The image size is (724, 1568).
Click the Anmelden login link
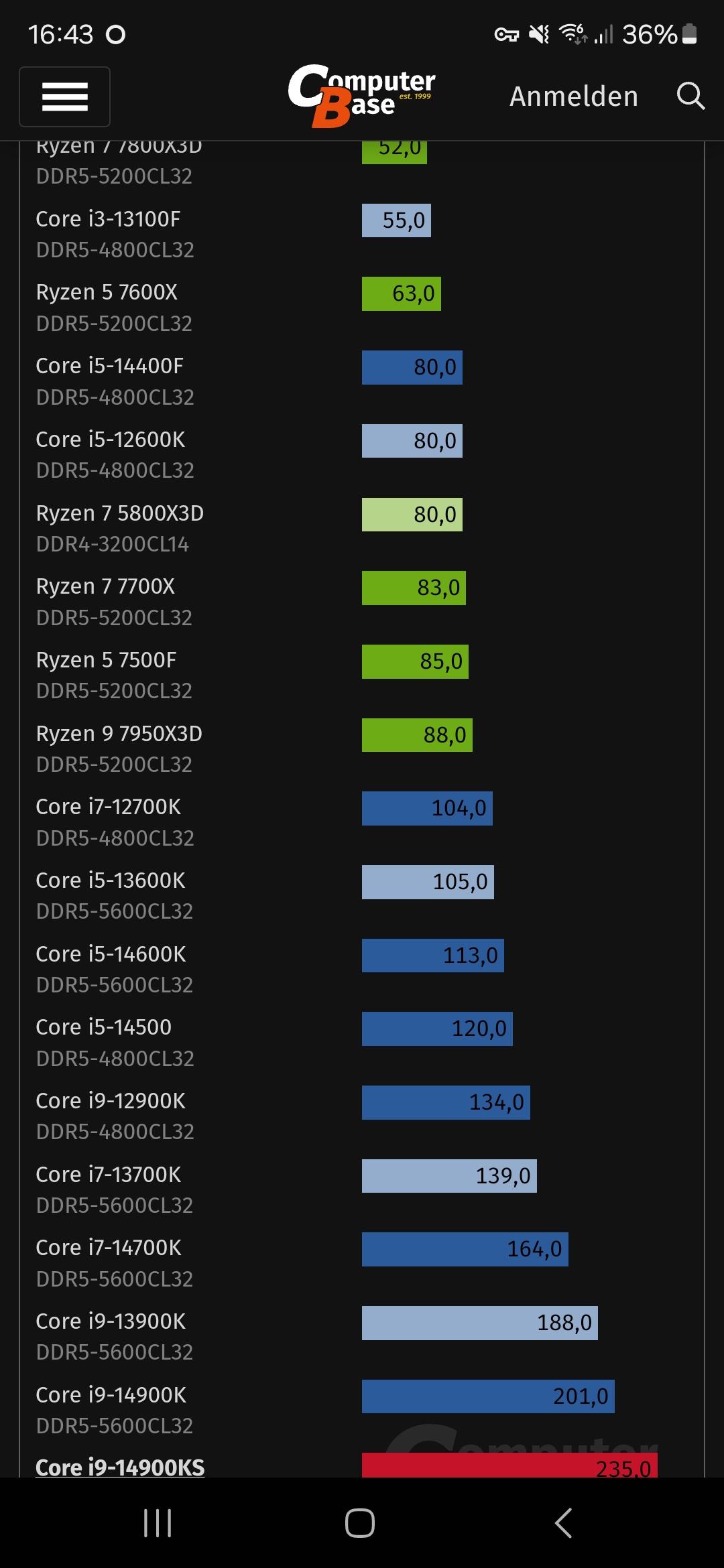pos(573,96)
